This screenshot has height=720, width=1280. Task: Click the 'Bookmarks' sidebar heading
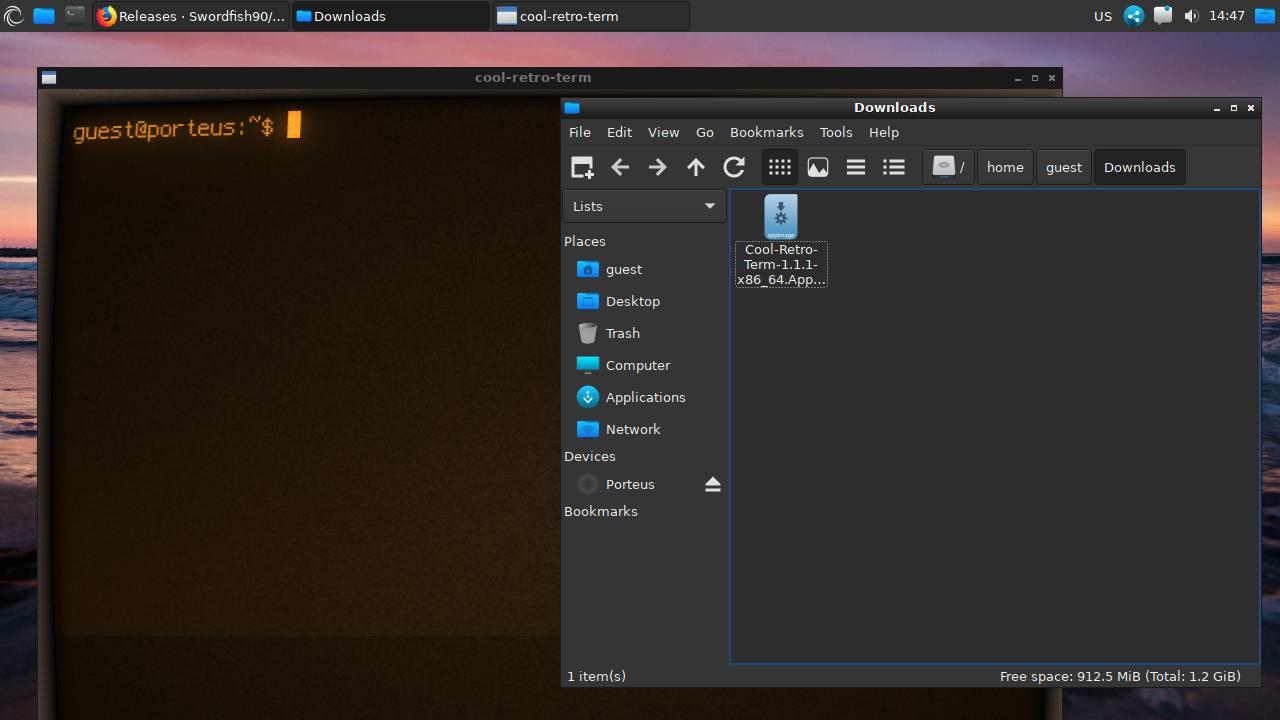[x=601, y=511]
